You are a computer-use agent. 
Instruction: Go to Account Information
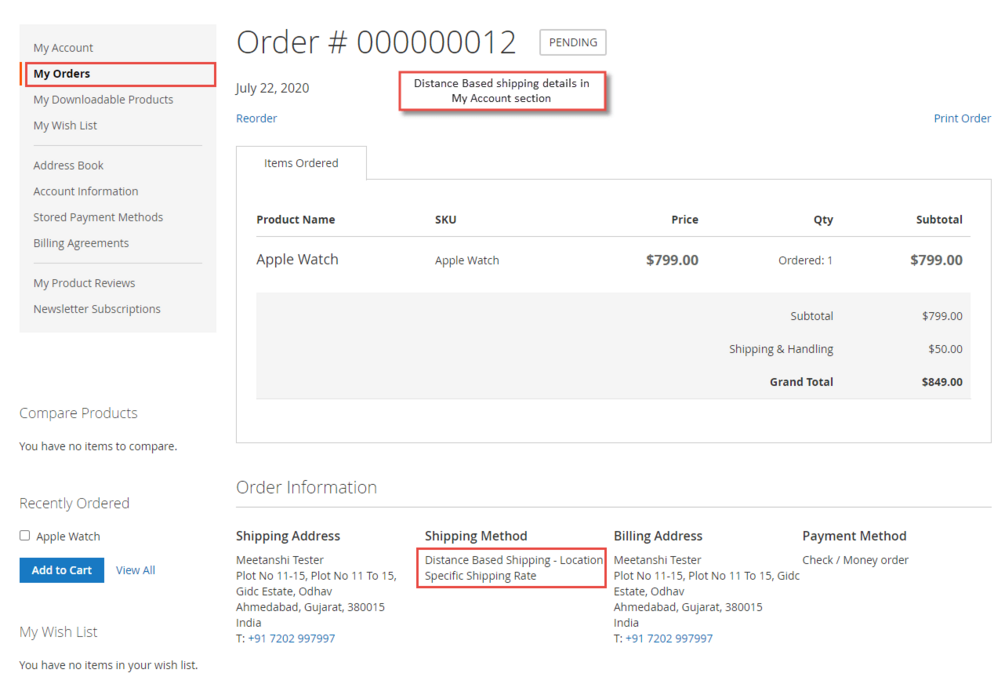click(86, 191)
